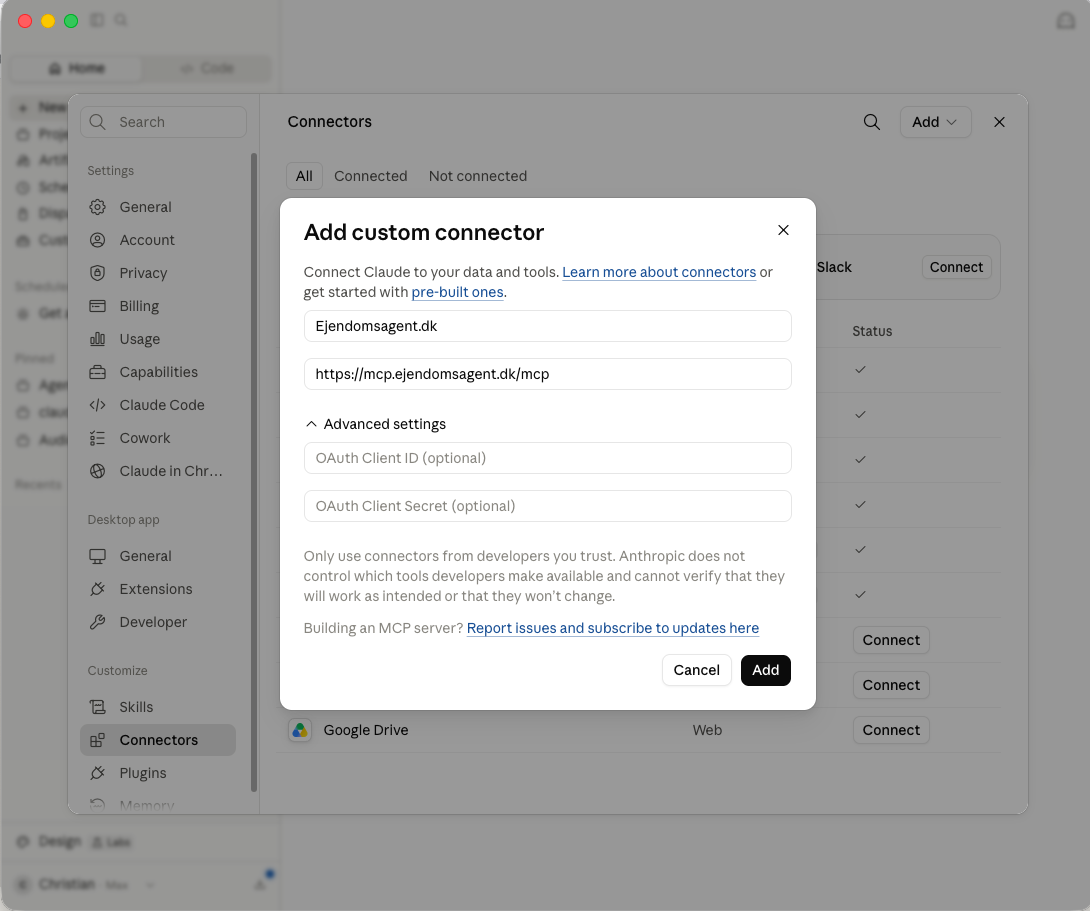The height and width of the screenshot is (911, 1090).
Task: Click the Developer wrench icon
Action: coord(97,622)
